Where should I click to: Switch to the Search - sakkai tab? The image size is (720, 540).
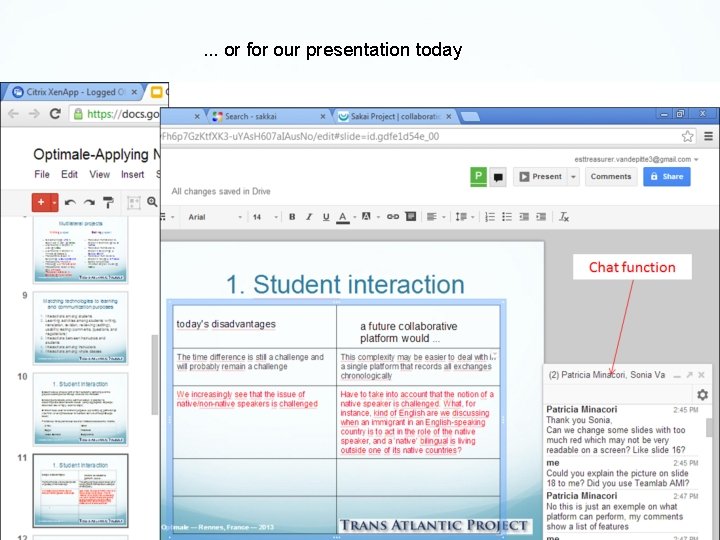(x=266, y=117)
